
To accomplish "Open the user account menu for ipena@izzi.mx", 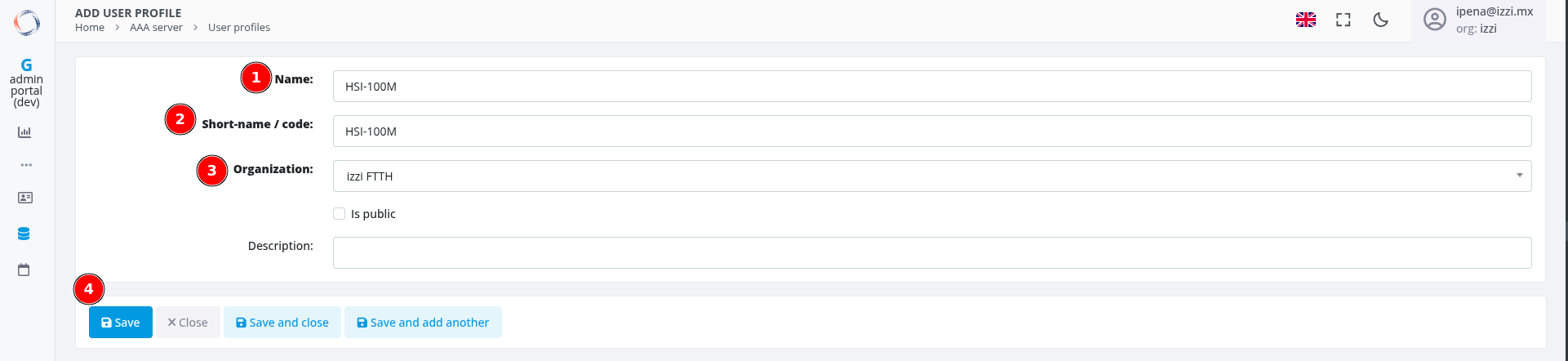I will point(1478,20).
